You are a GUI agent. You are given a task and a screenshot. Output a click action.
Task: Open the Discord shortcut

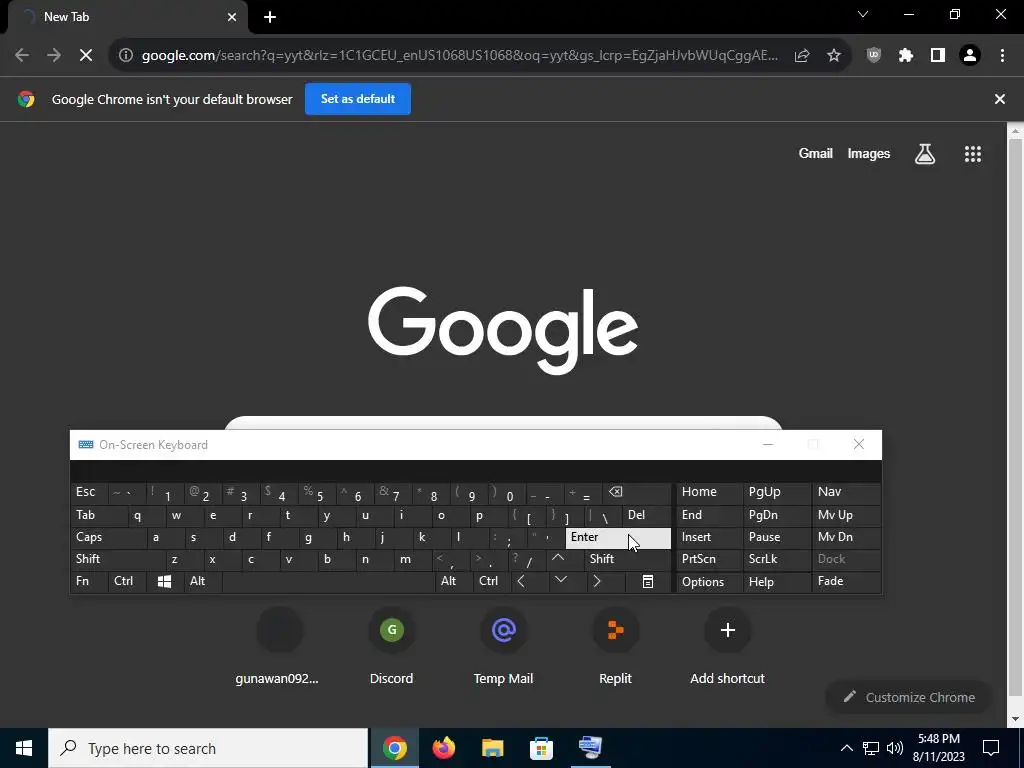pyautogui.click(x=391, y=646)
